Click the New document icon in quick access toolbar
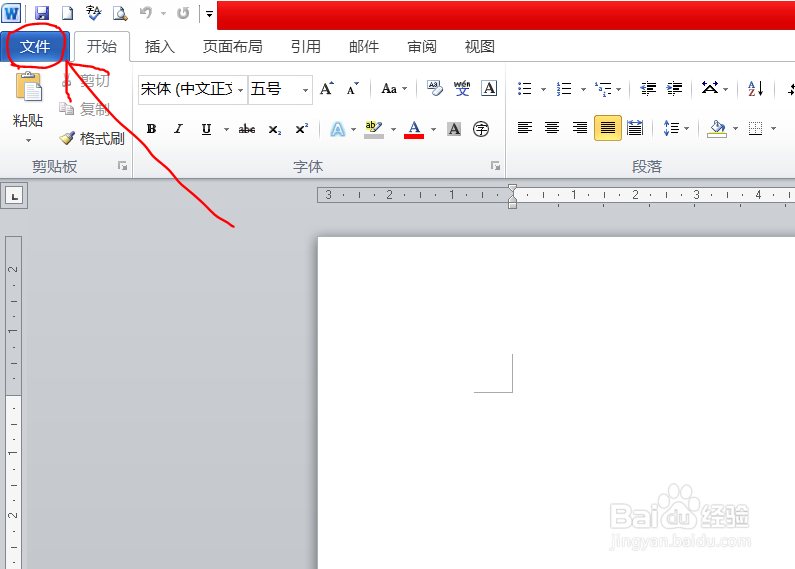 (67, 13)
